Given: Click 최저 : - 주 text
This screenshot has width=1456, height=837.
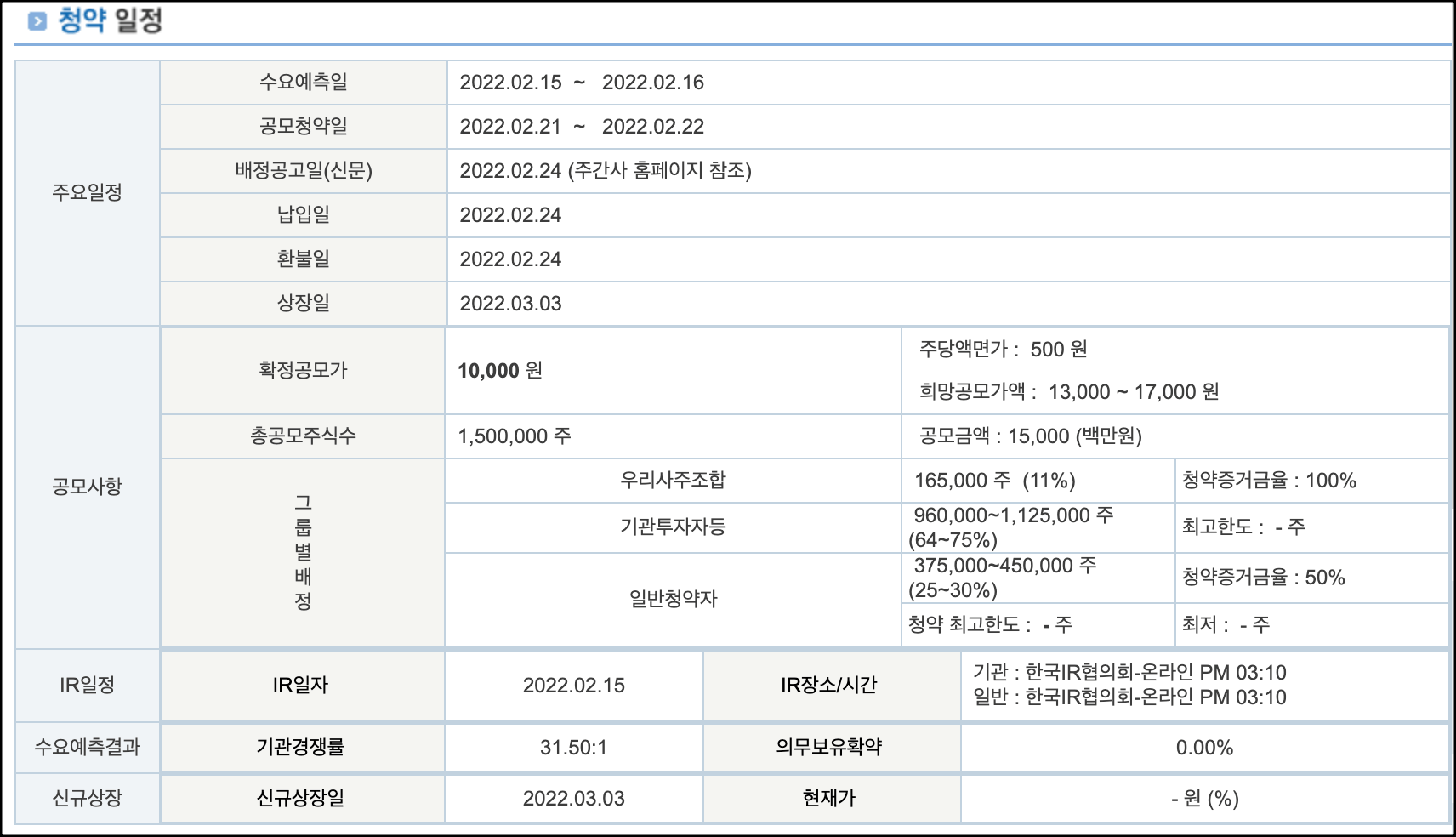Looking at the screenshot, I should (x=1226, y=625).
